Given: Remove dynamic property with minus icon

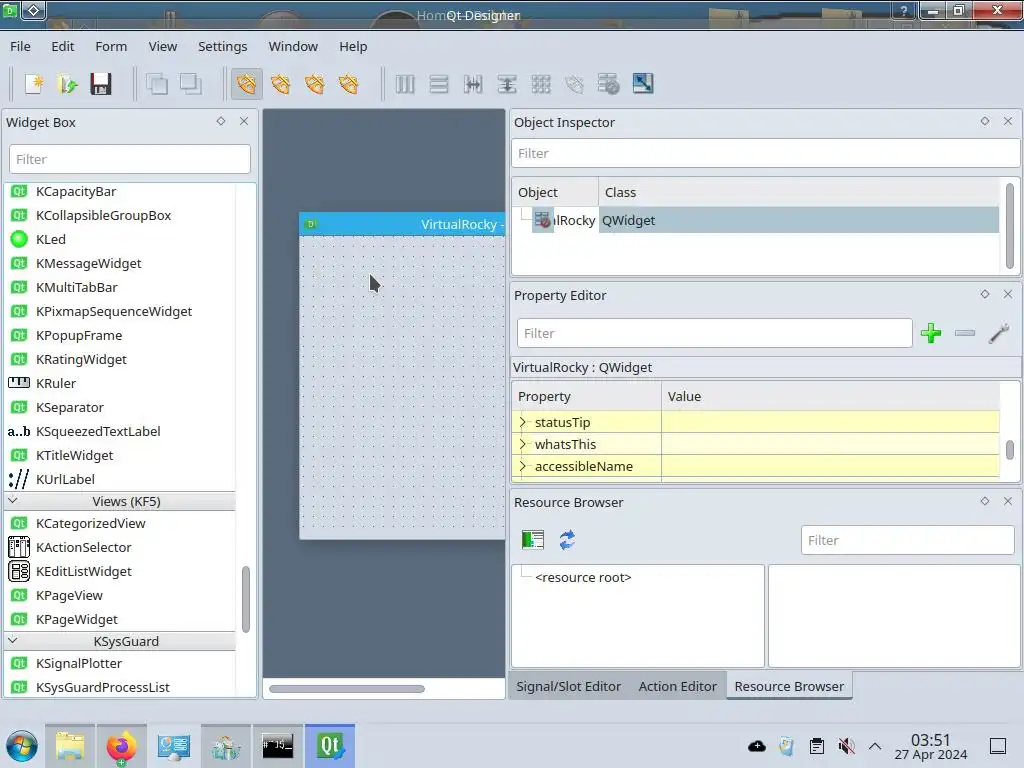Looking at the screenshot, I should click(965, 333).
